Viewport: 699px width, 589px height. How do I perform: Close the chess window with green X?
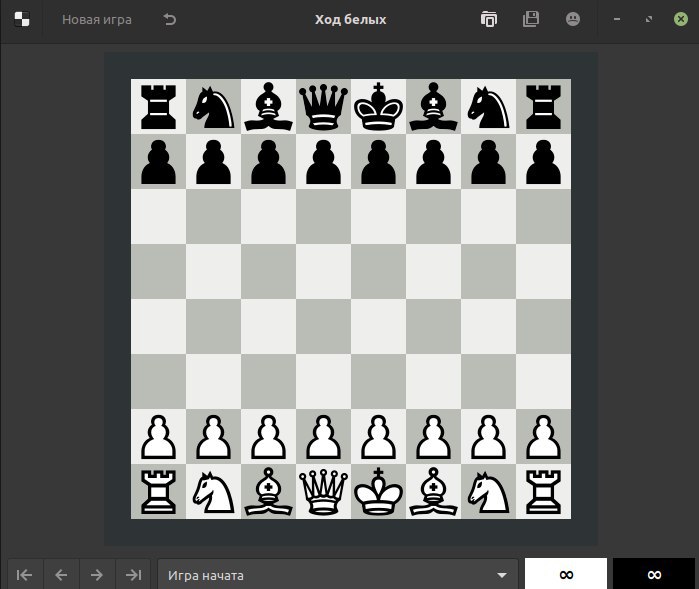[x=681, y=19]
